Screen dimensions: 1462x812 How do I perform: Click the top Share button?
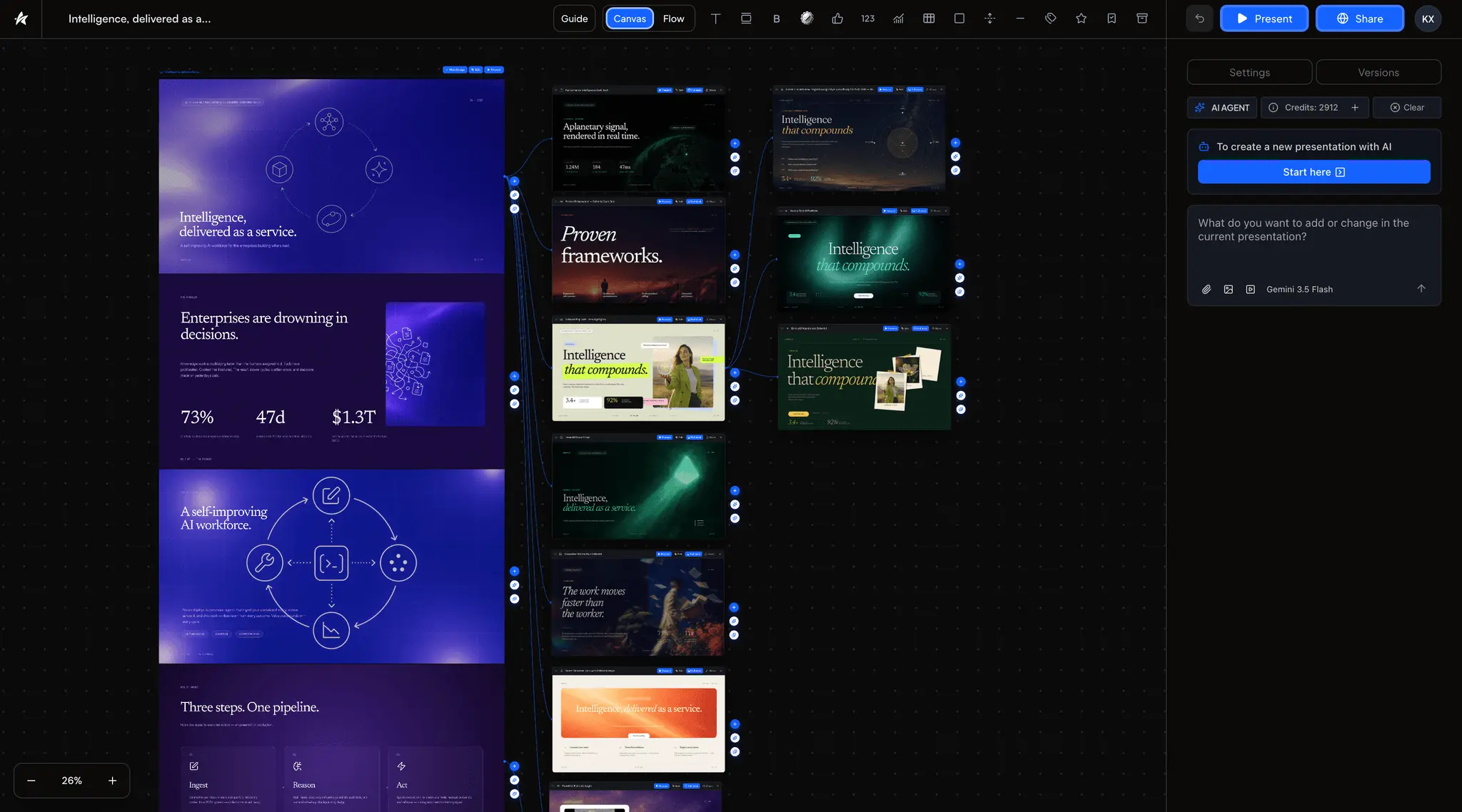point(1360,19)
